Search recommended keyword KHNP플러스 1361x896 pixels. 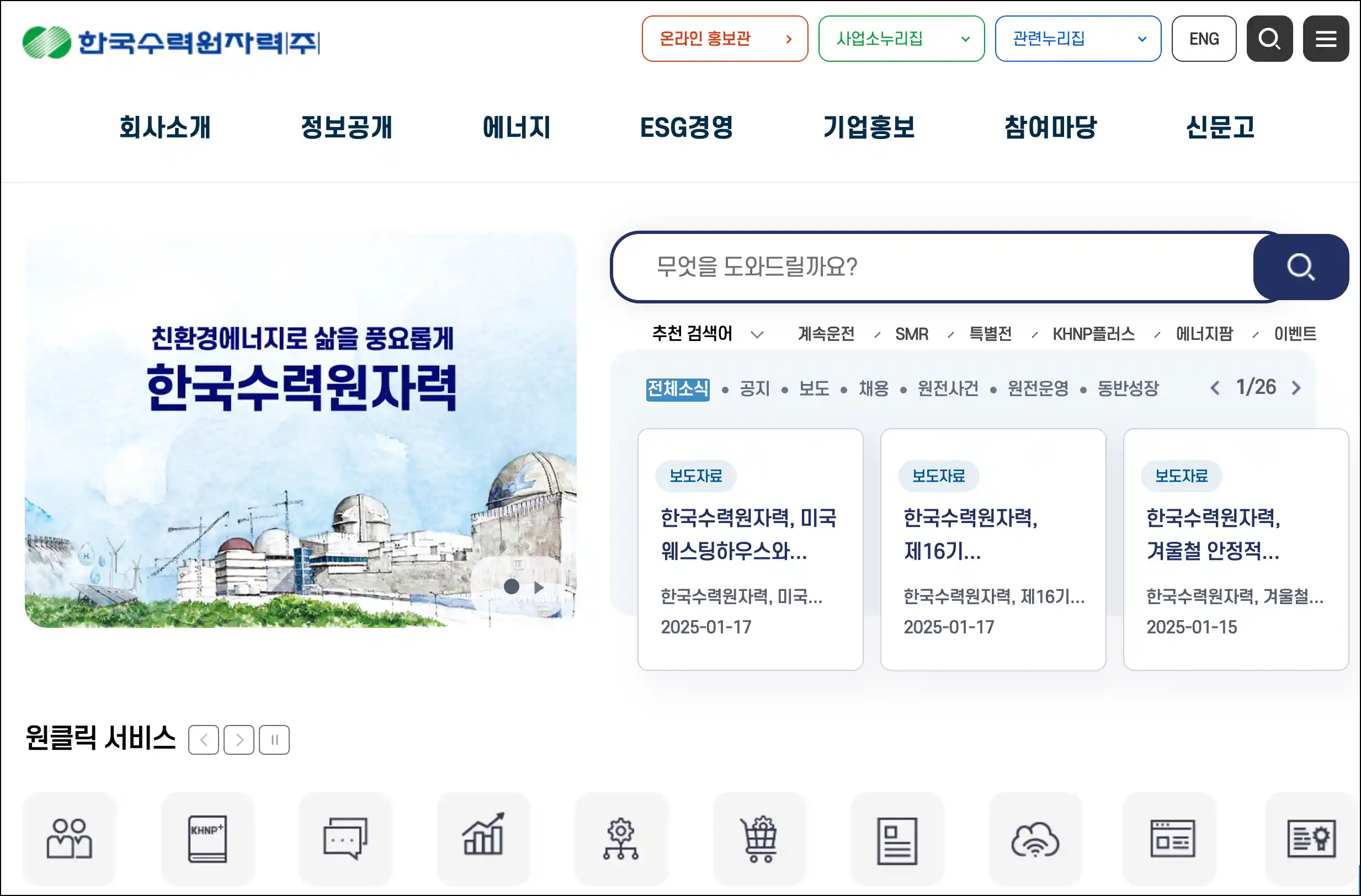(x=1093, y=334)
